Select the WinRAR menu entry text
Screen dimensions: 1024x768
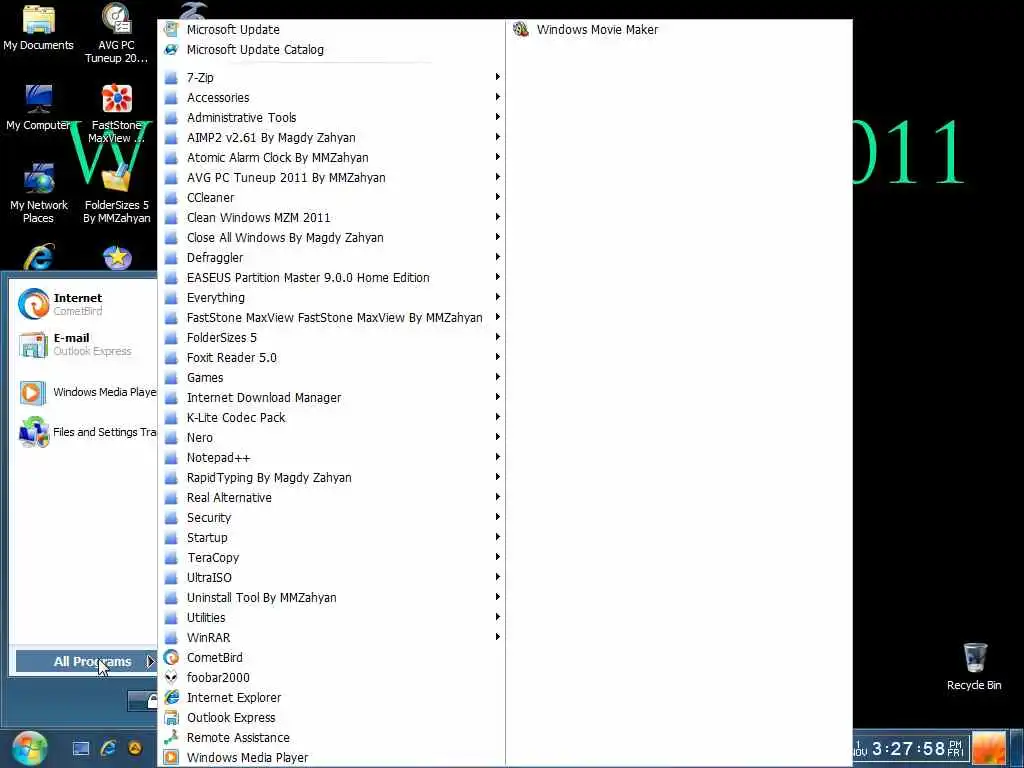pos(208,638)
